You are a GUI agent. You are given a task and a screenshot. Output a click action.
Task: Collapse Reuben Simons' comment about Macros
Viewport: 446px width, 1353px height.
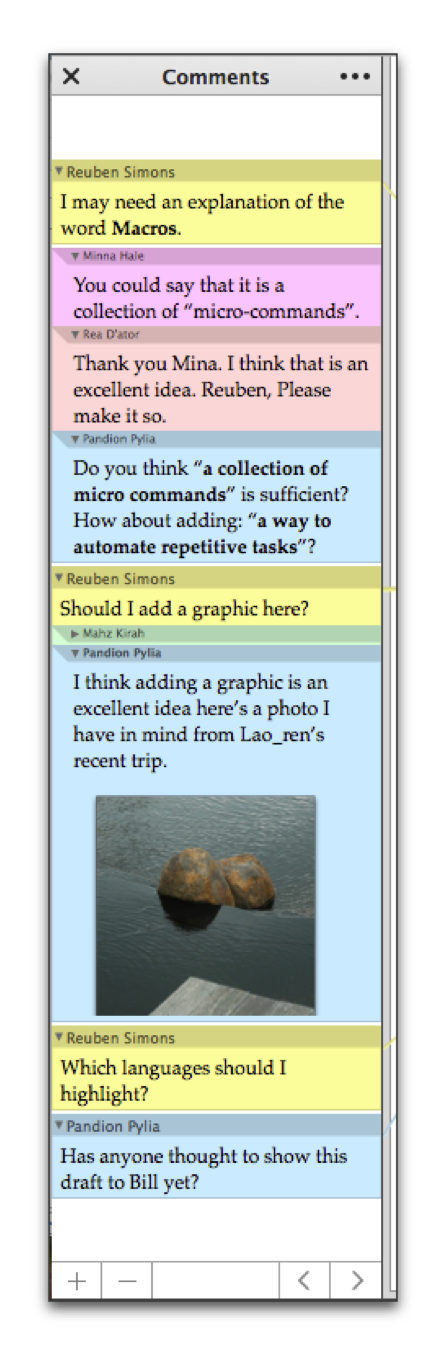tap(59, 172)
